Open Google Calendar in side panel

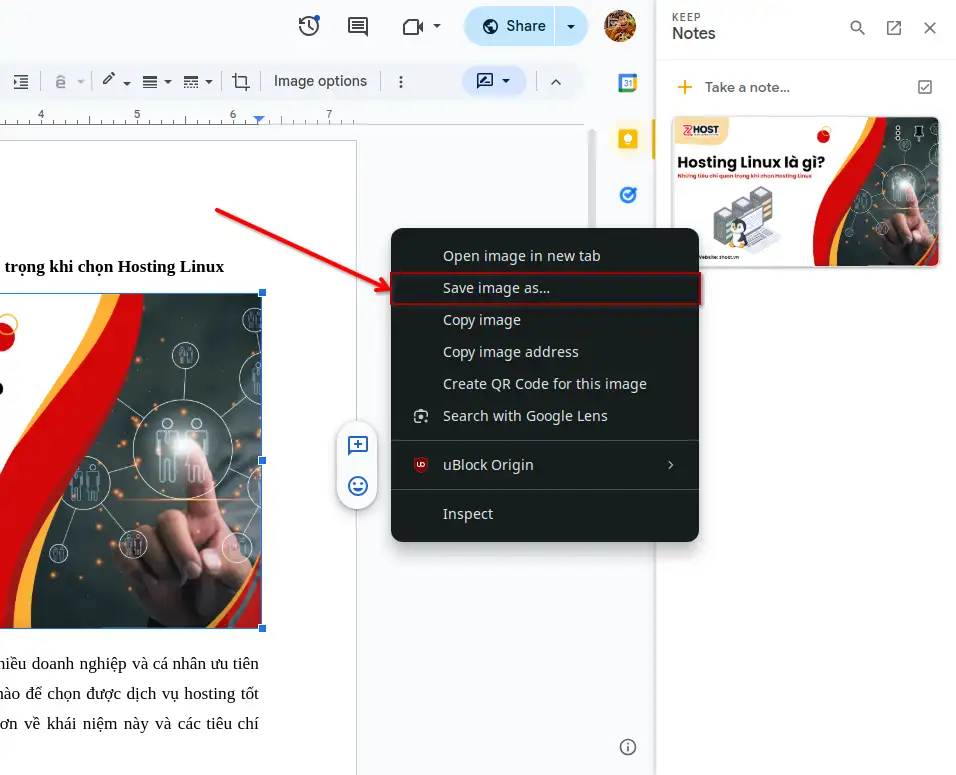point(627,82)
